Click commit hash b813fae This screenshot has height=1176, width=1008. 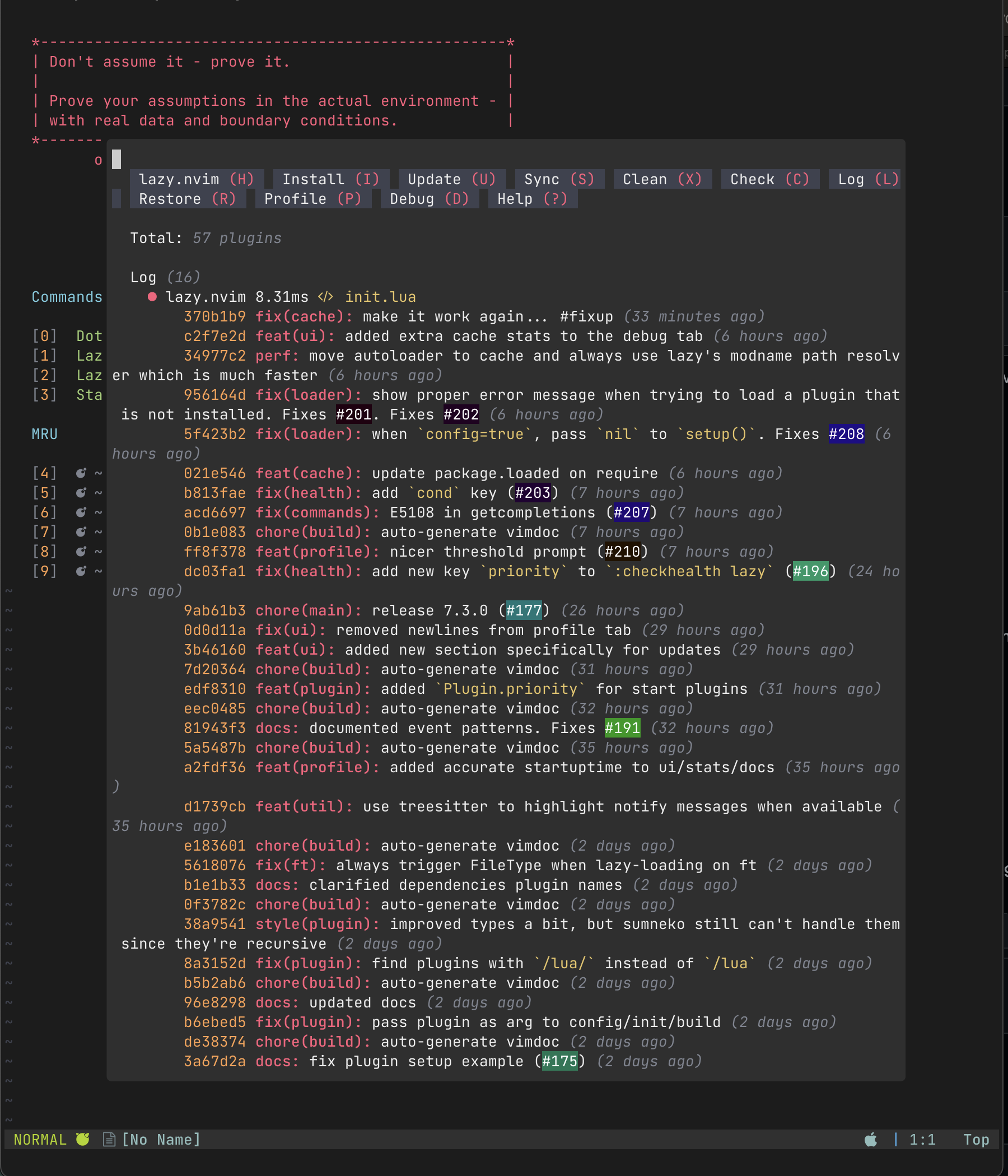(x=214, y=493)
